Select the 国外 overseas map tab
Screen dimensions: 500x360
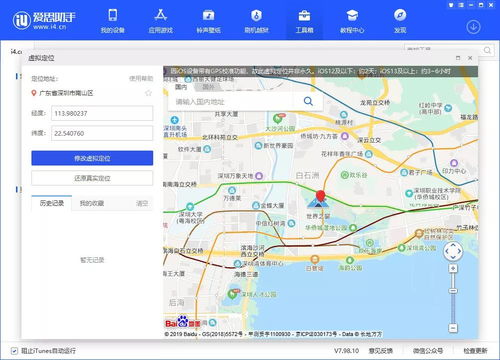[209, 87]
